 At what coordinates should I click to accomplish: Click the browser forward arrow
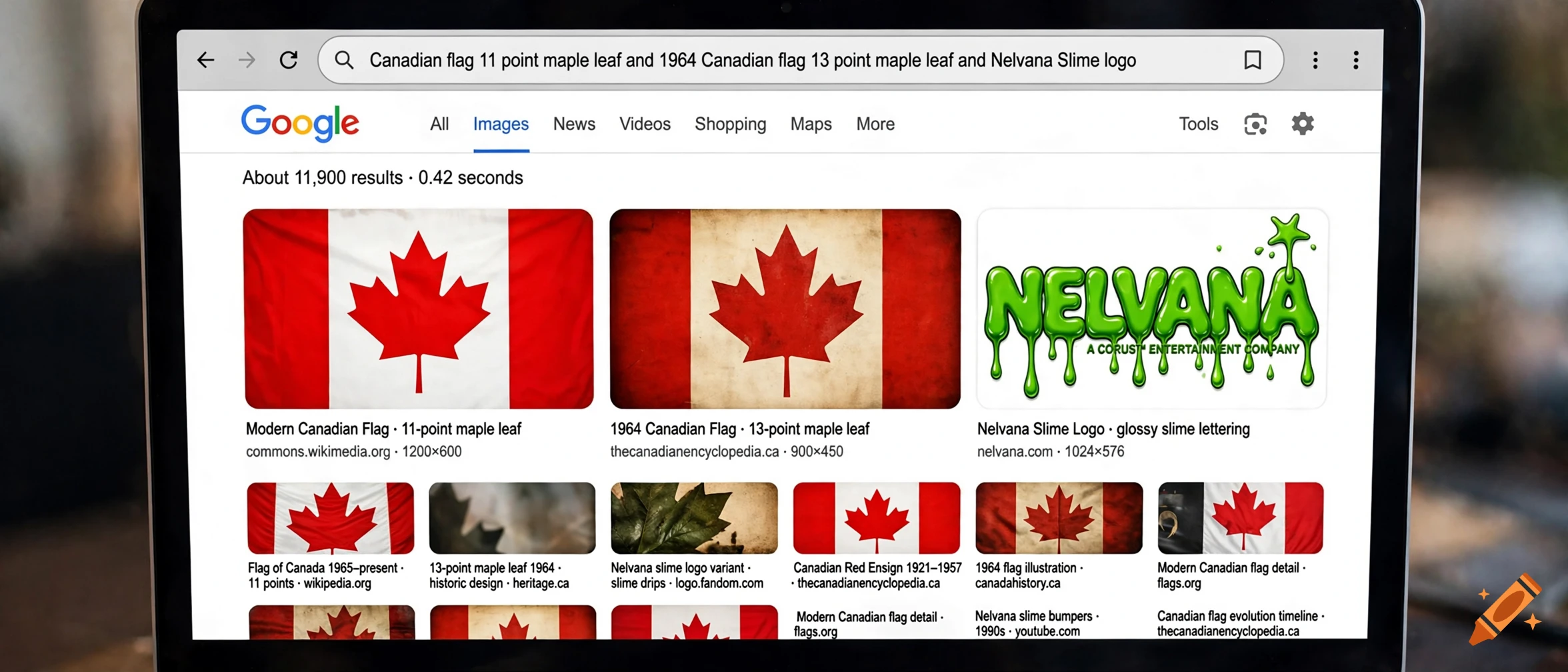click(247, 60)
